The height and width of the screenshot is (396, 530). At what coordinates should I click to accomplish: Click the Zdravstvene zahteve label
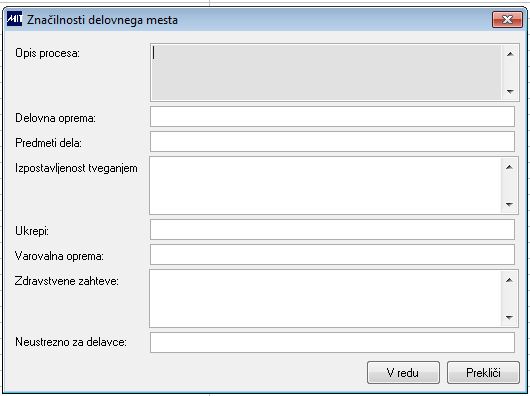pos(67,281)
